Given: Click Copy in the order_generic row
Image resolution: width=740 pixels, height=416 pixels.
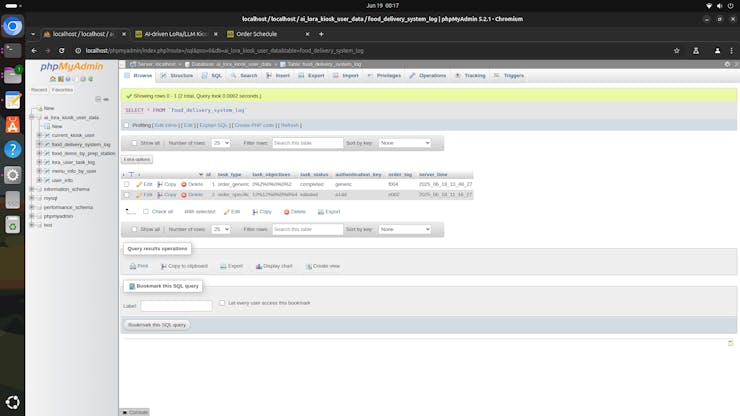Looking at the screenshot, I should pos(167,184).
